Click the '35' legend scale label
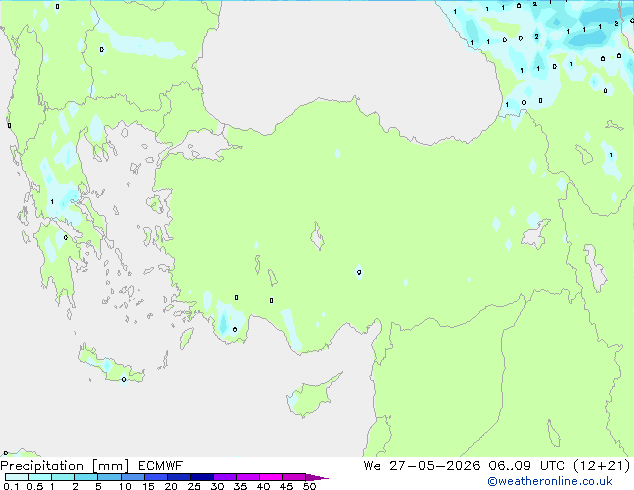 tap(240, 486)
